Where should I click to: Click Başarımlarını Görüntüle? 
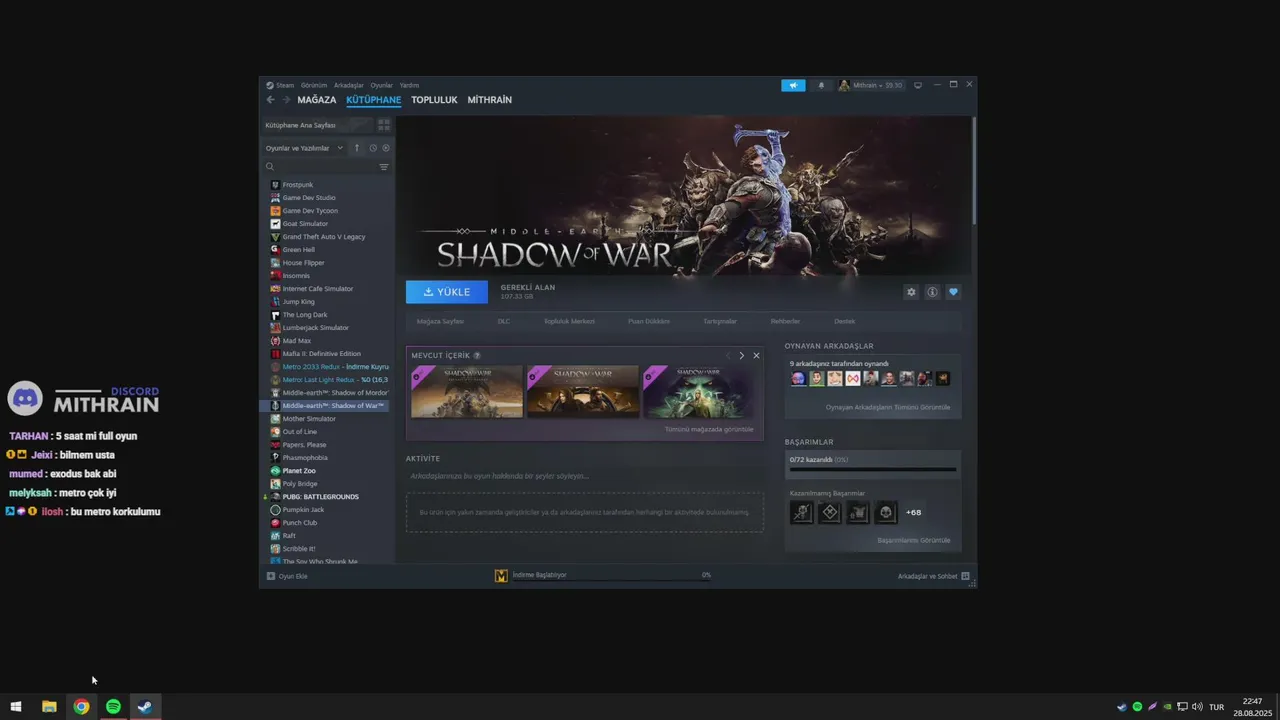click(914, 540)
